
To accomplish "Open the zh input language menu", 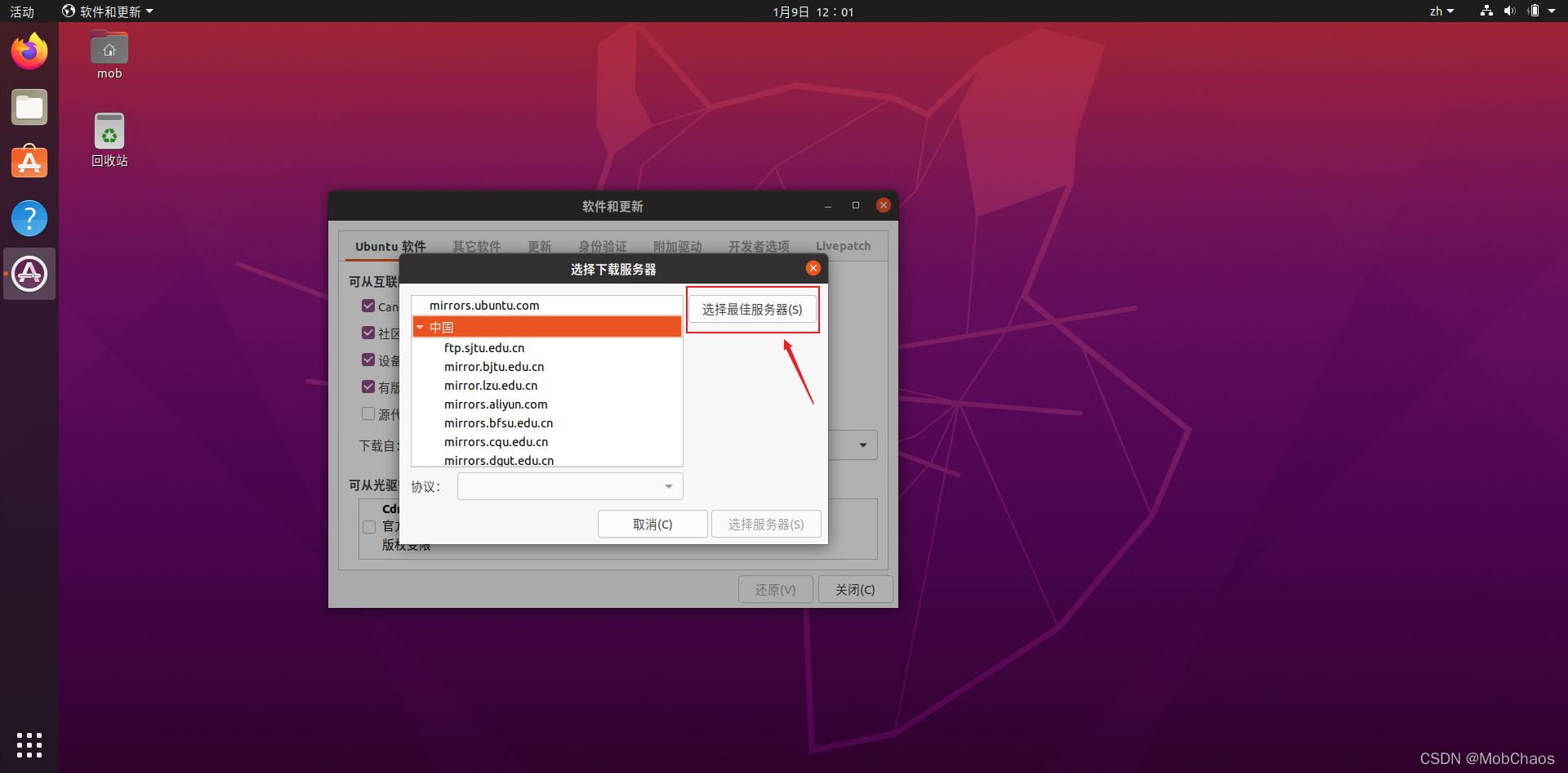I will coord(1441,11).
